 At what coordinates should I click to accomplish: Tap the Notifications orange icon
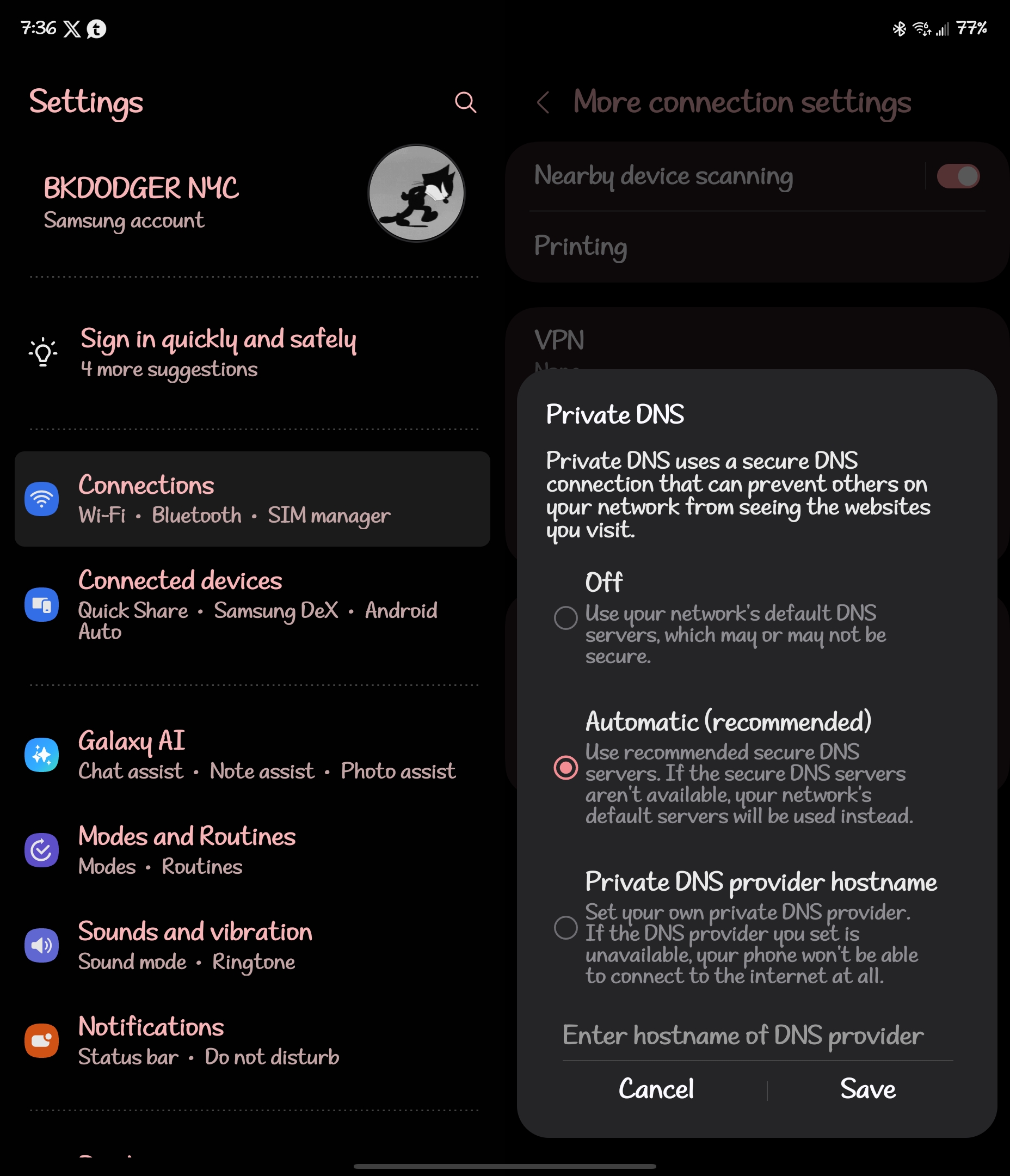[x=41, y=1041]
